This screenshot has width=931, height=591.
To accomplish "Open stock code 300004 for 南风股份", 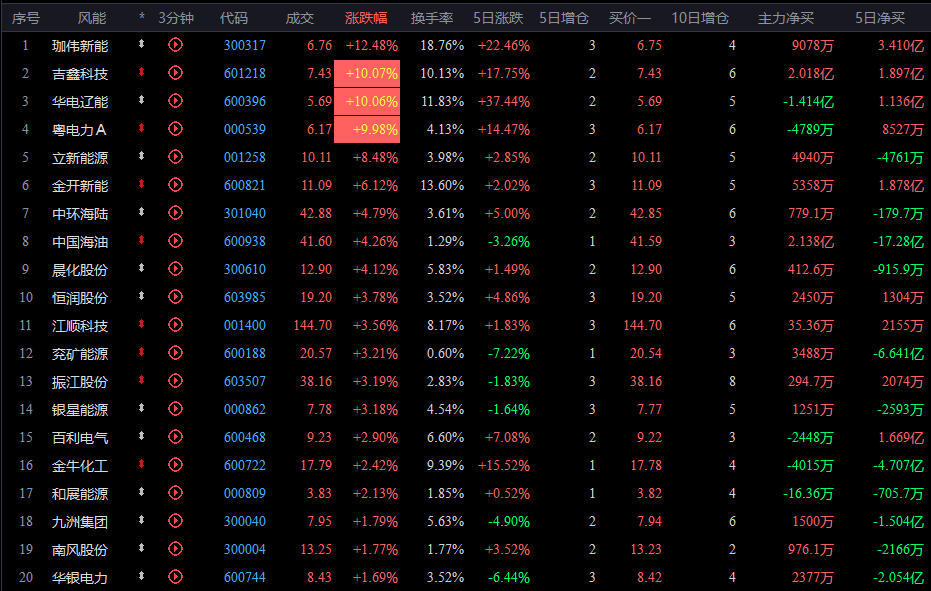I will (245, 549).
